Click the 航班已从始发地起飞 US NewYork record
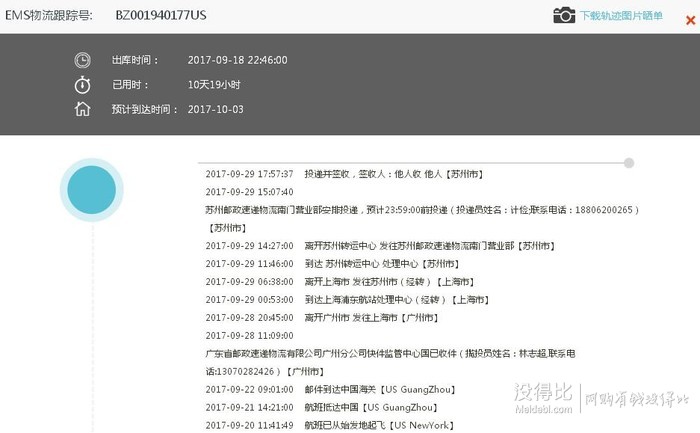The height and width of the screenshot is (433, 700). pos(330,425)
